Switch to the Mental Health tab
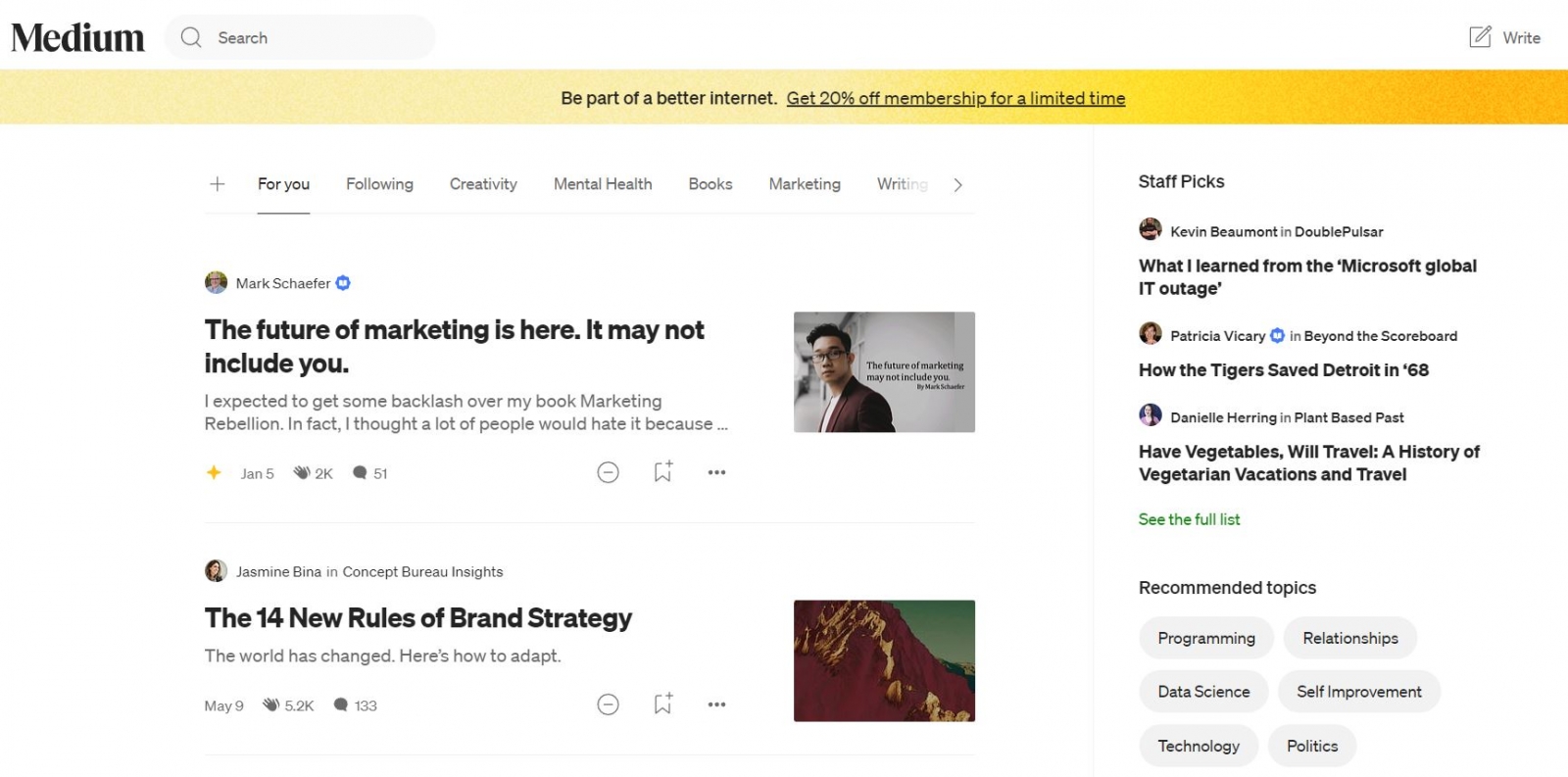This screenshot has width=1568, height=777. [x=602, y=184]
